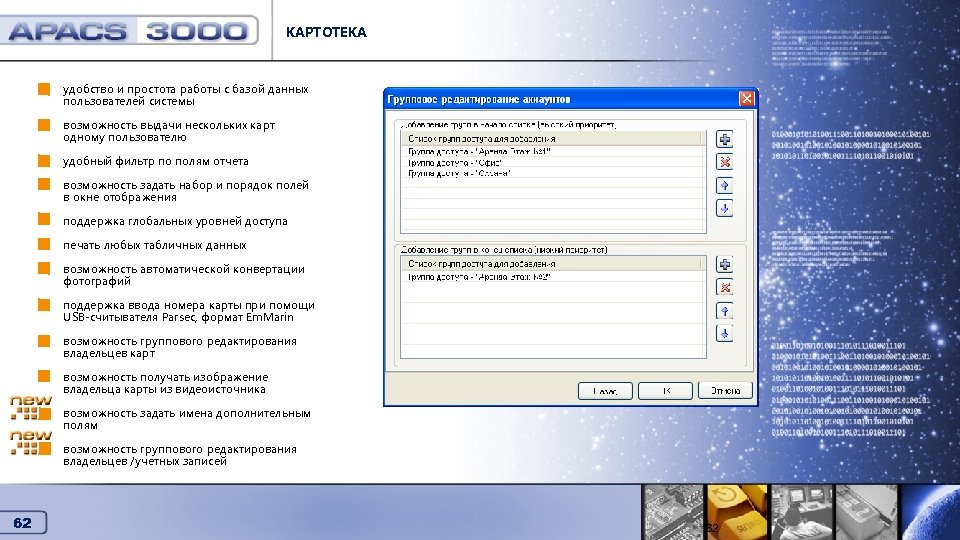This screenshot has width=960, height=540.
Task: Close the 'Групповое редактирование аккаунтов' dialog
Action: (746, 99)
